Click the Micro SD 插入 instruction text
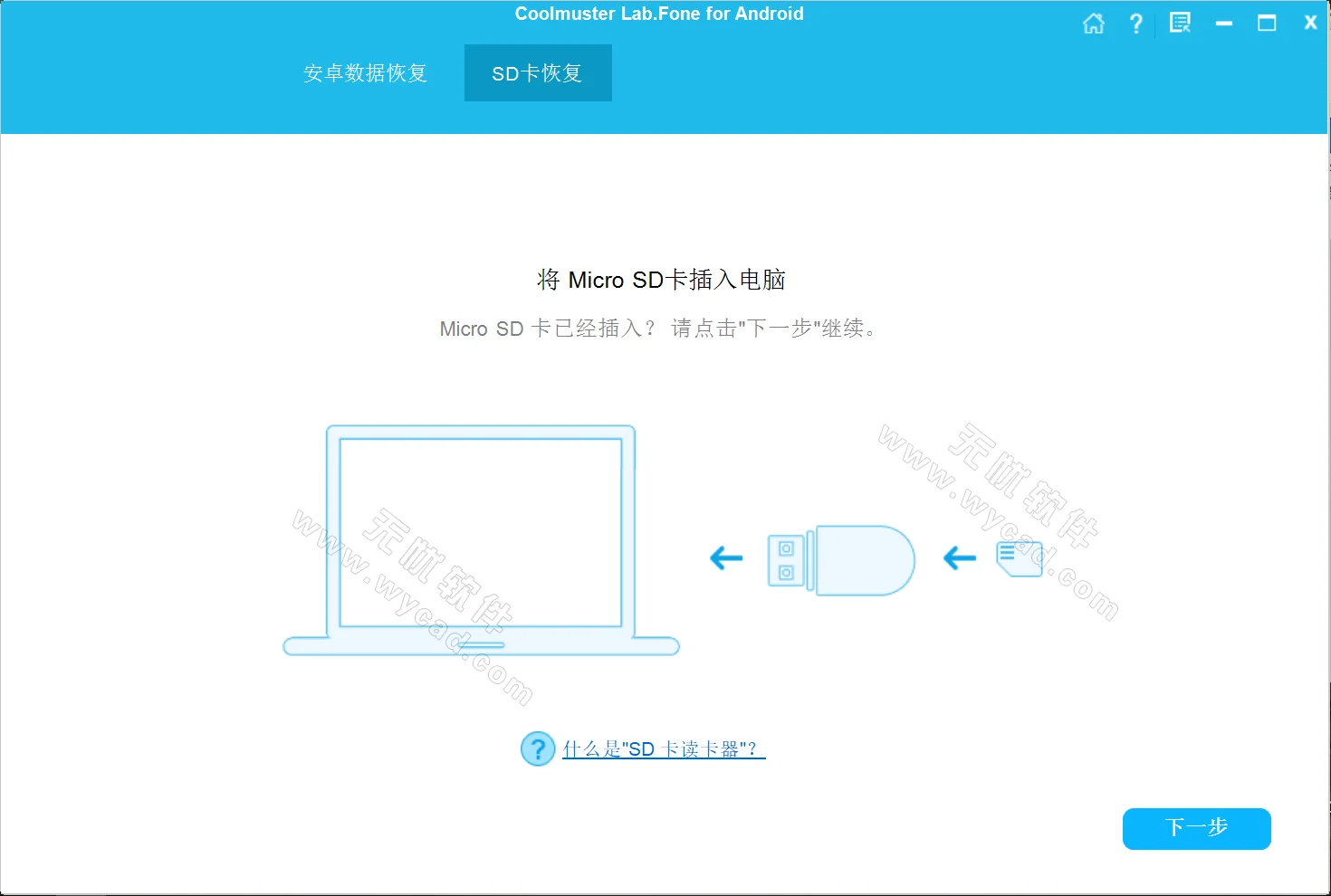 point(658,329)
